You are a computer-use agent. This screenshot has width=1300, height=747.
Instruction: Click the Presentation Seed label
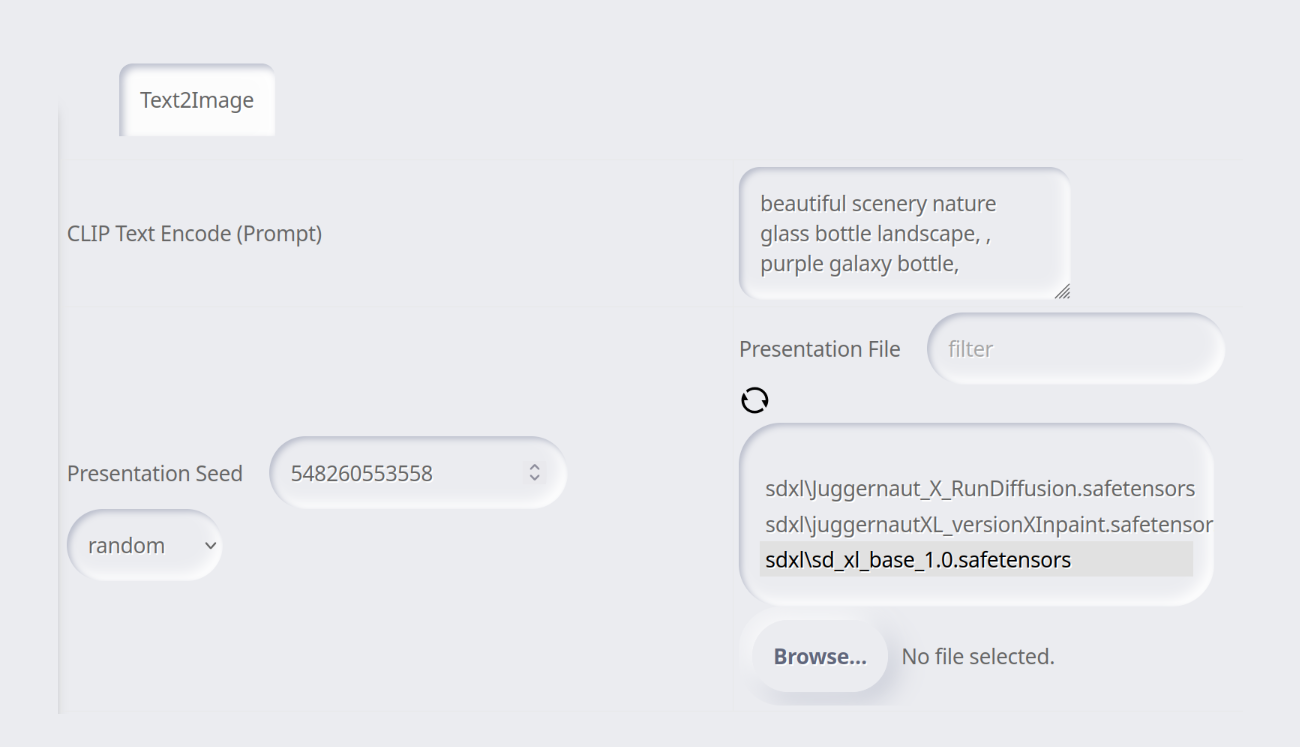(x=155, y=473)
